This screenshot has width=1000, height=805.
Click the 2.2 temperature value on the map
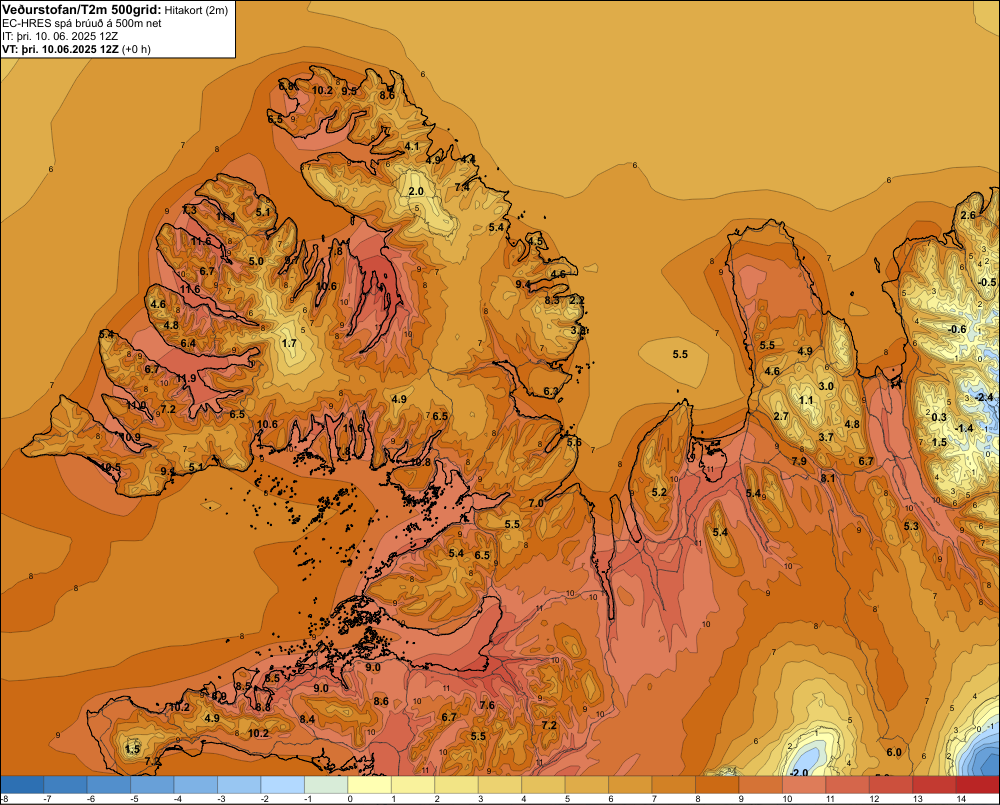coord(577,300)
